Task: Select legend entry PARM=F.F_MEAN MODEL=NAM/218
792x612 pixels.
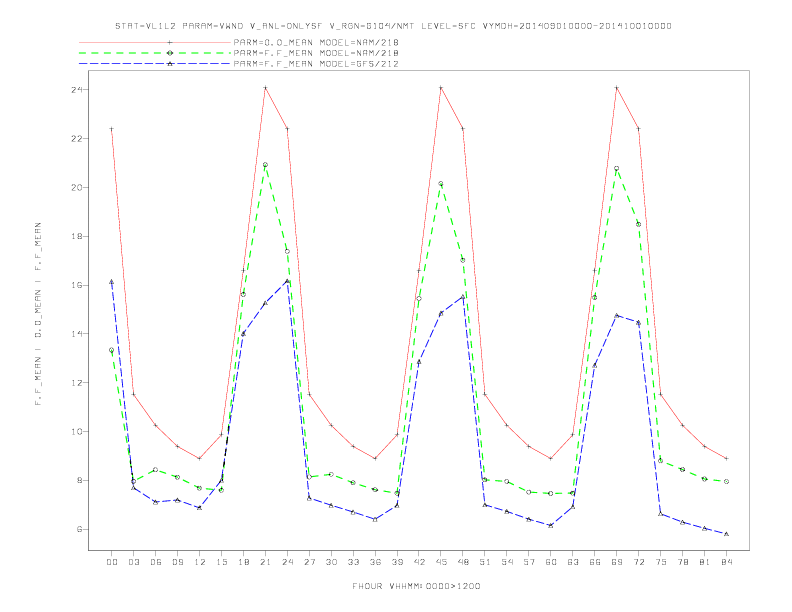Action: [316, 53]
